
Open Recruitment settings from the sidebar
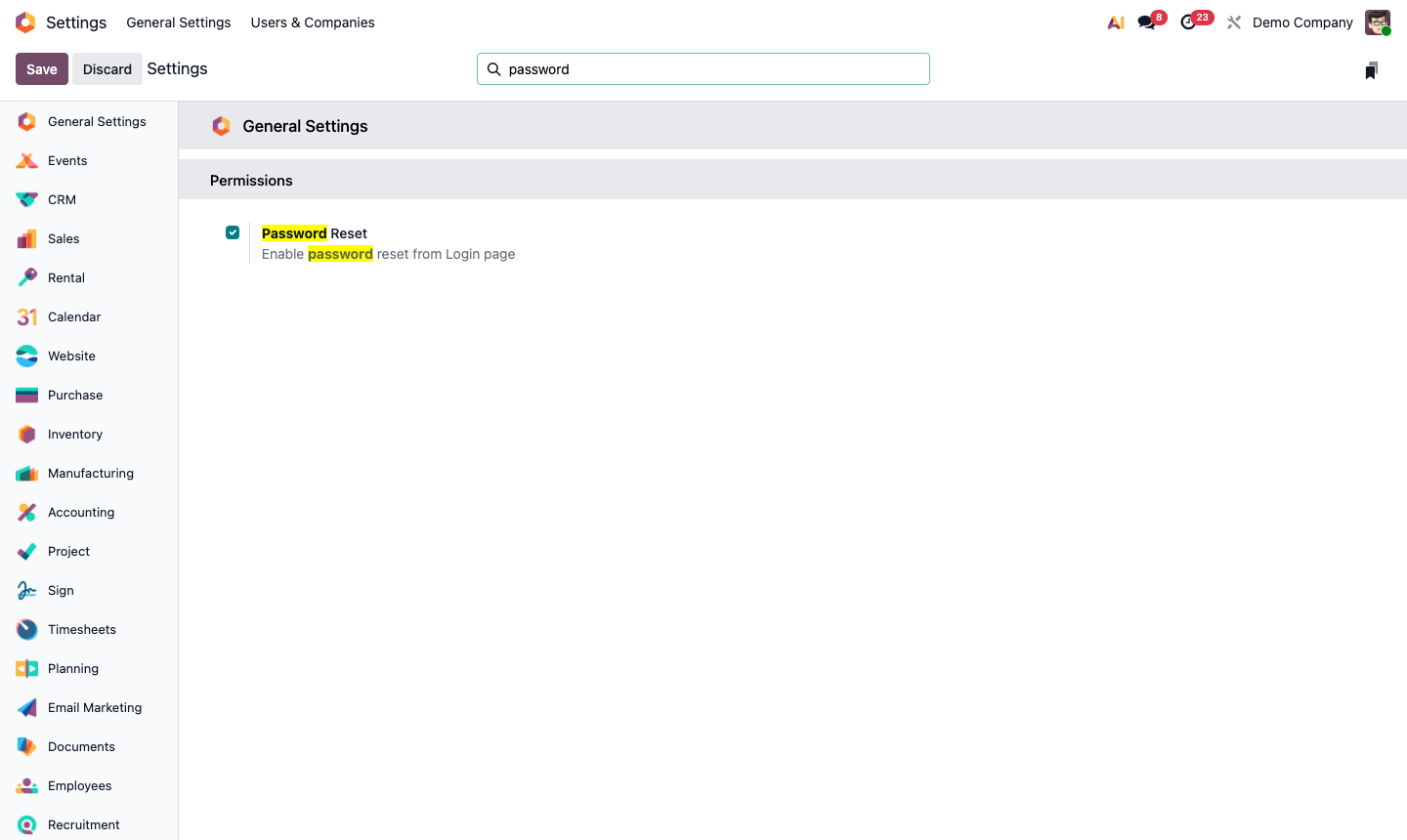pos(84,824)
